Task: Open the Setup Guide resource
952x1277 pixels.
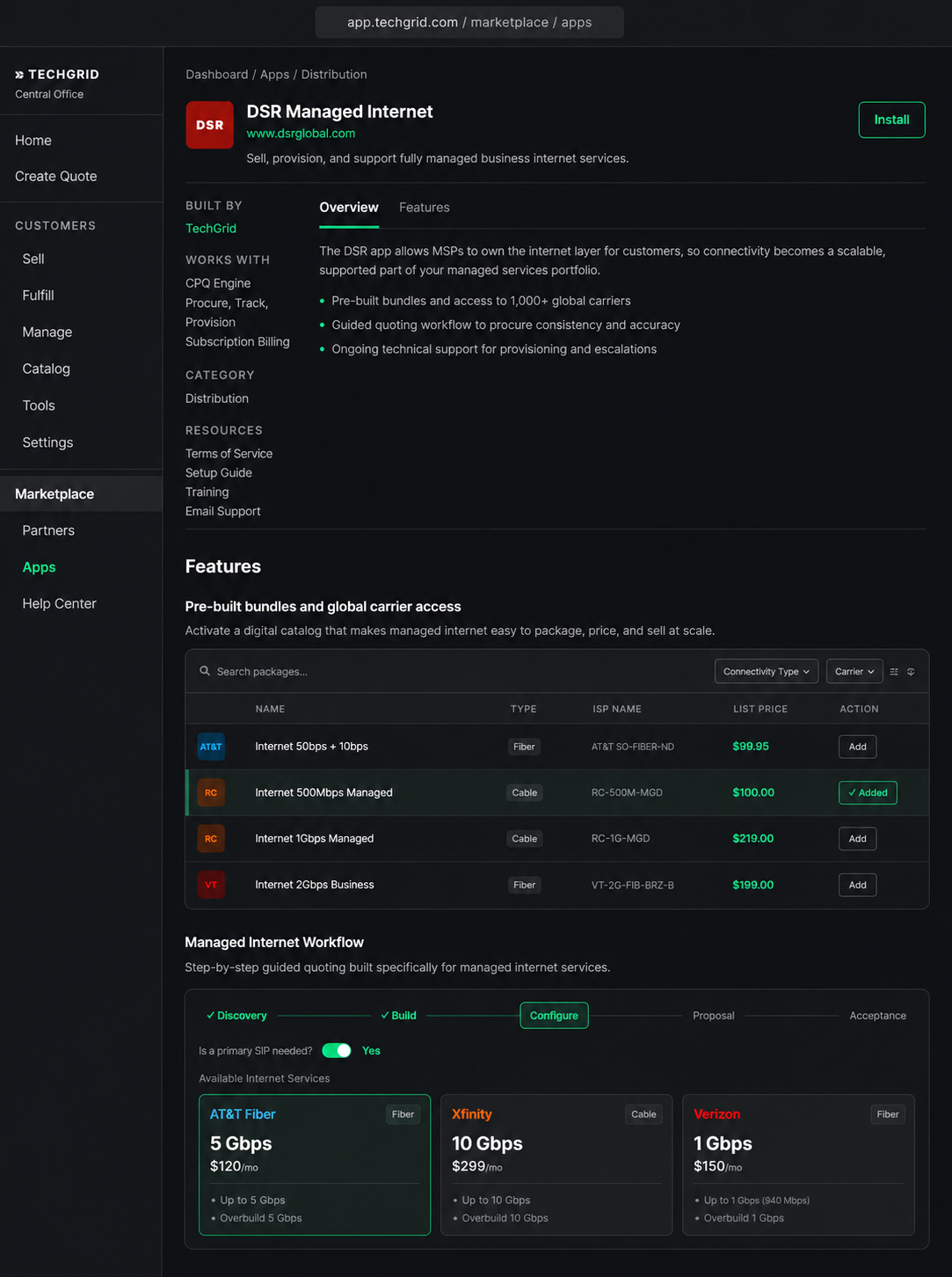Action: pyautogui.click(x=219, y=473)
